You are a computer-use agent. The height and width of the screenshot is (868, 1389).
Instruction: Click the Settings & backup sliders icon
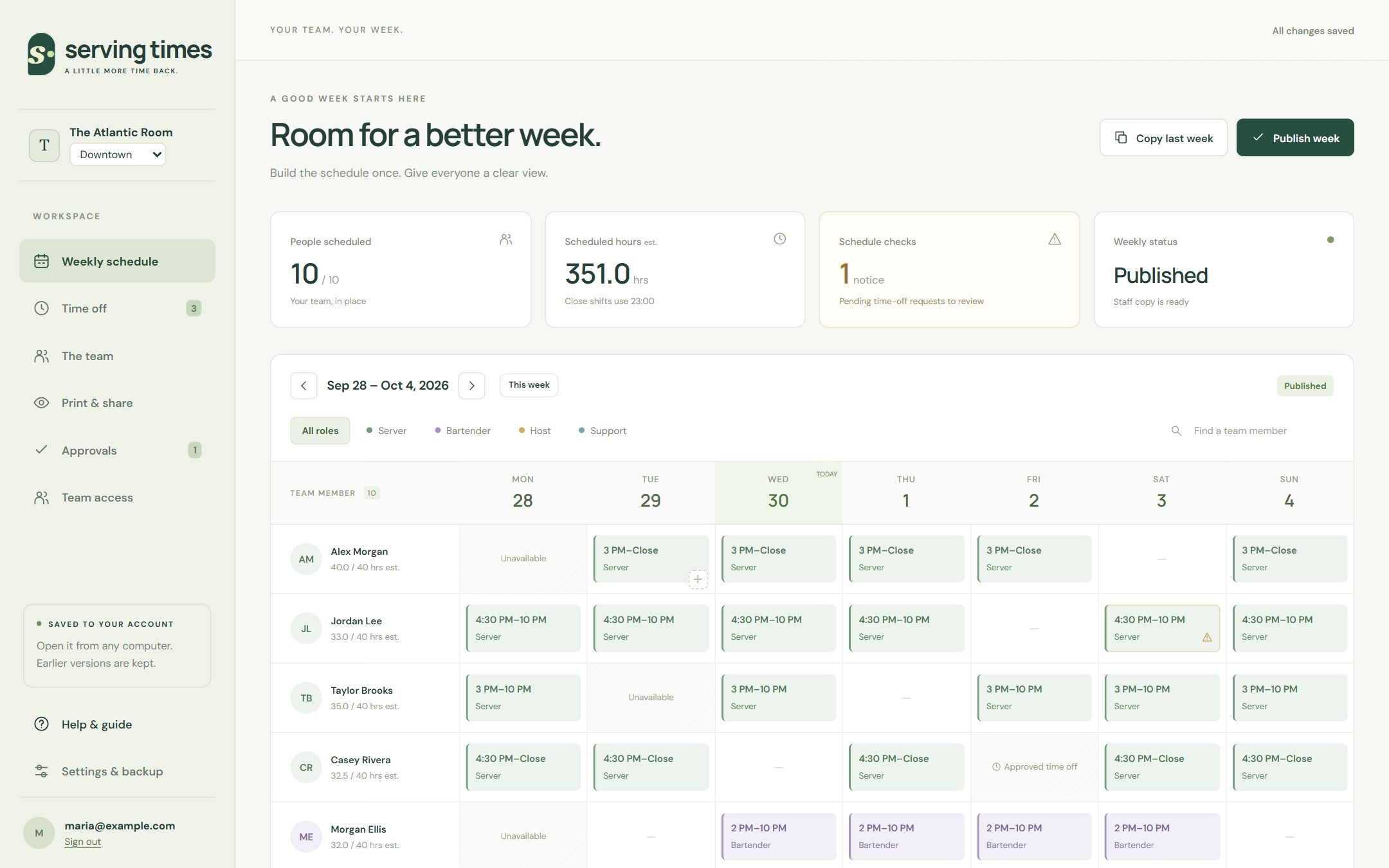[41, 771]
